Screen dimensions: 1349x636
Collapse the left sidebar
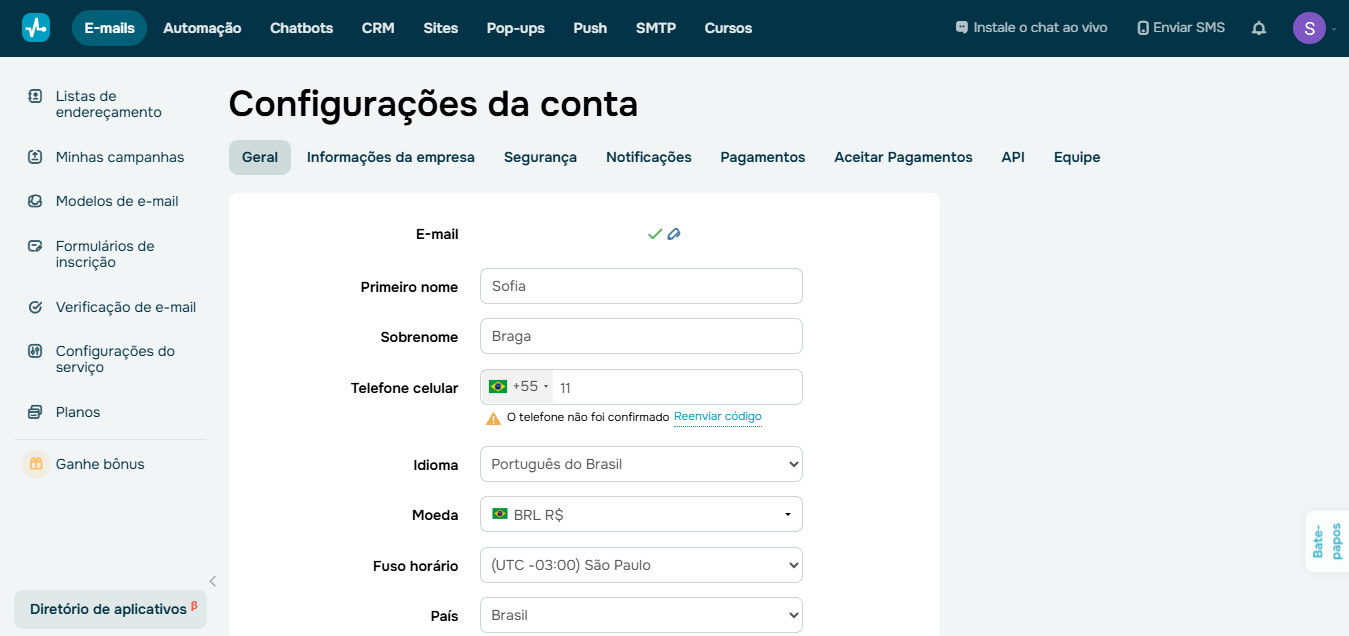[x=212, y=581]
